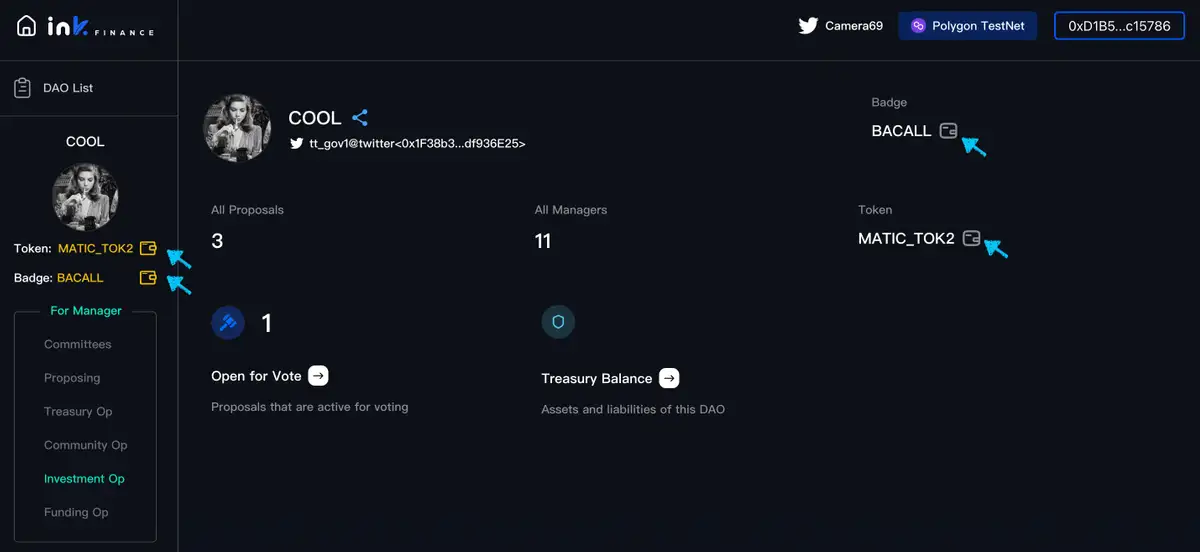Viewport: 1200px width, 552px height.
Task: Open Treasury Op menu item
Action: [78, 411]
